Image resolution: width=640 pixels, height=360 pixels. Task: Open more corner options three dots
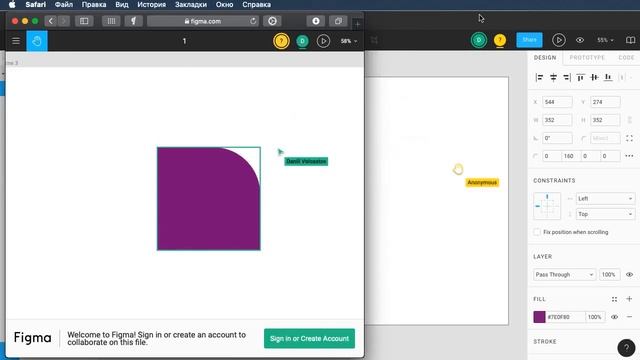click(629, 156)
